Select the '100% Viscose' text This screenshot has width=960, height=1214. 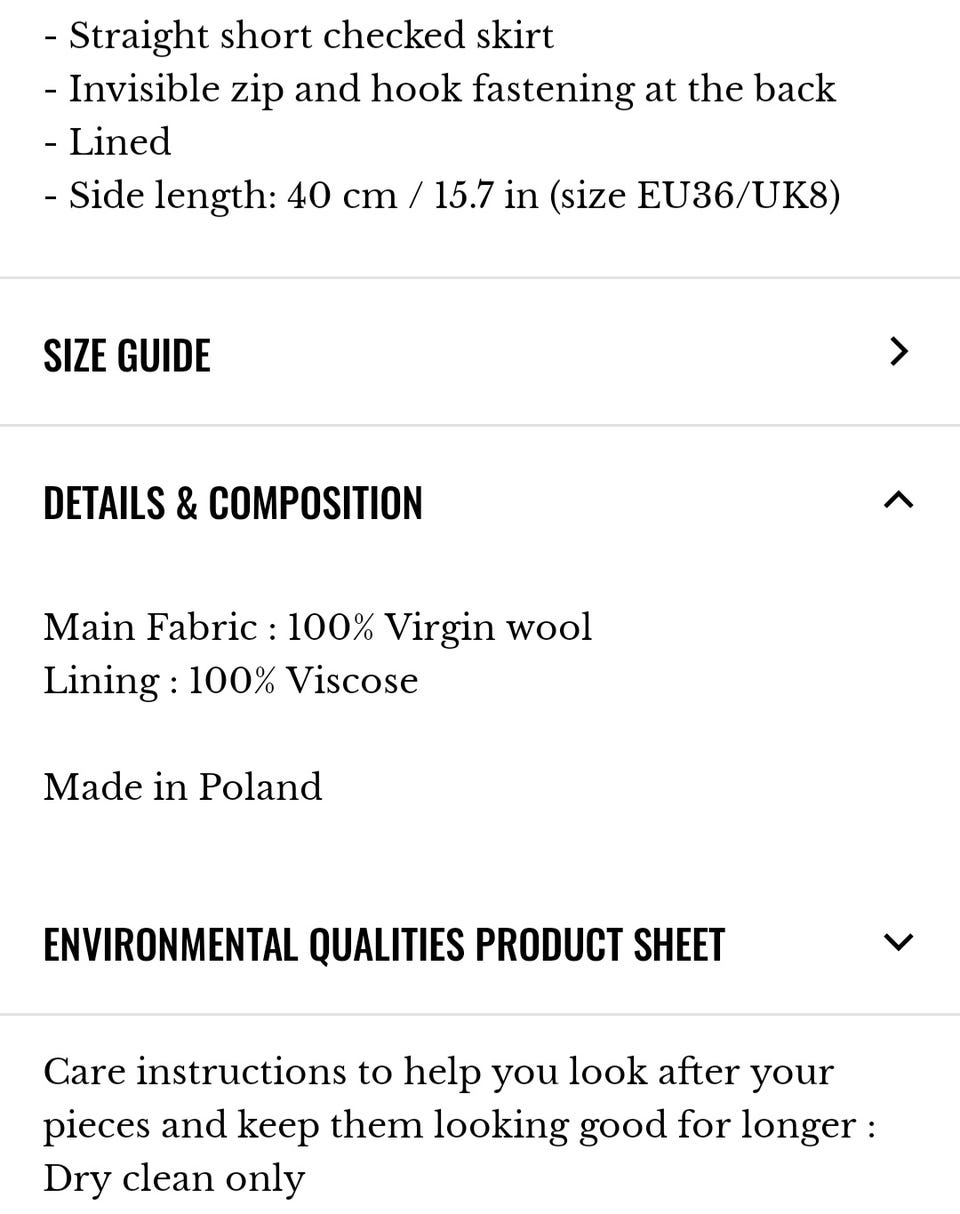point(303,681)
